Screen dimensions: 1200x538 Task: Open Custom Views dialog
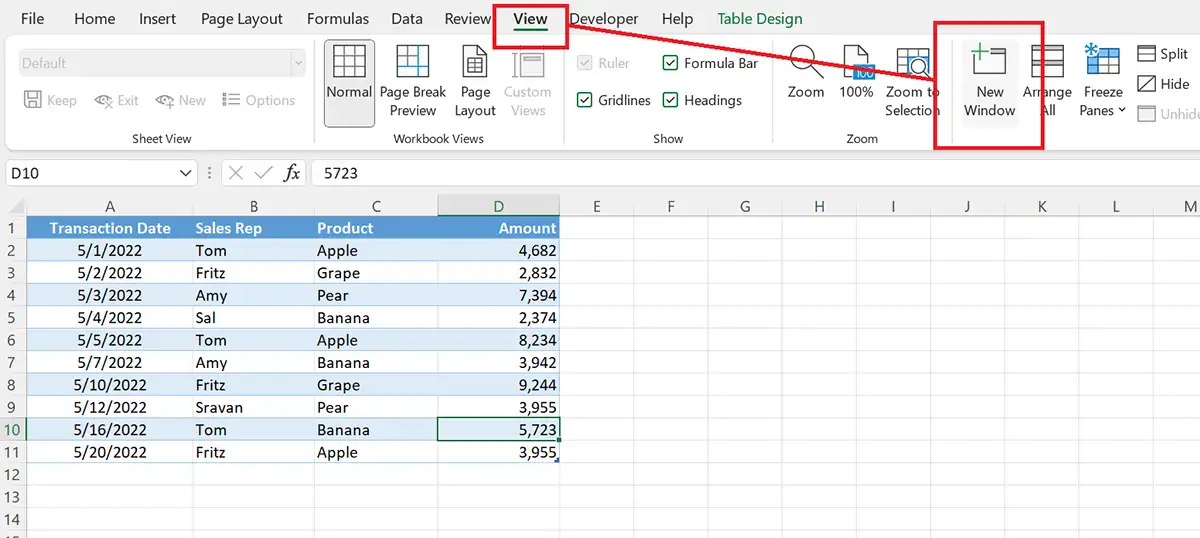[x=527, y=83]
